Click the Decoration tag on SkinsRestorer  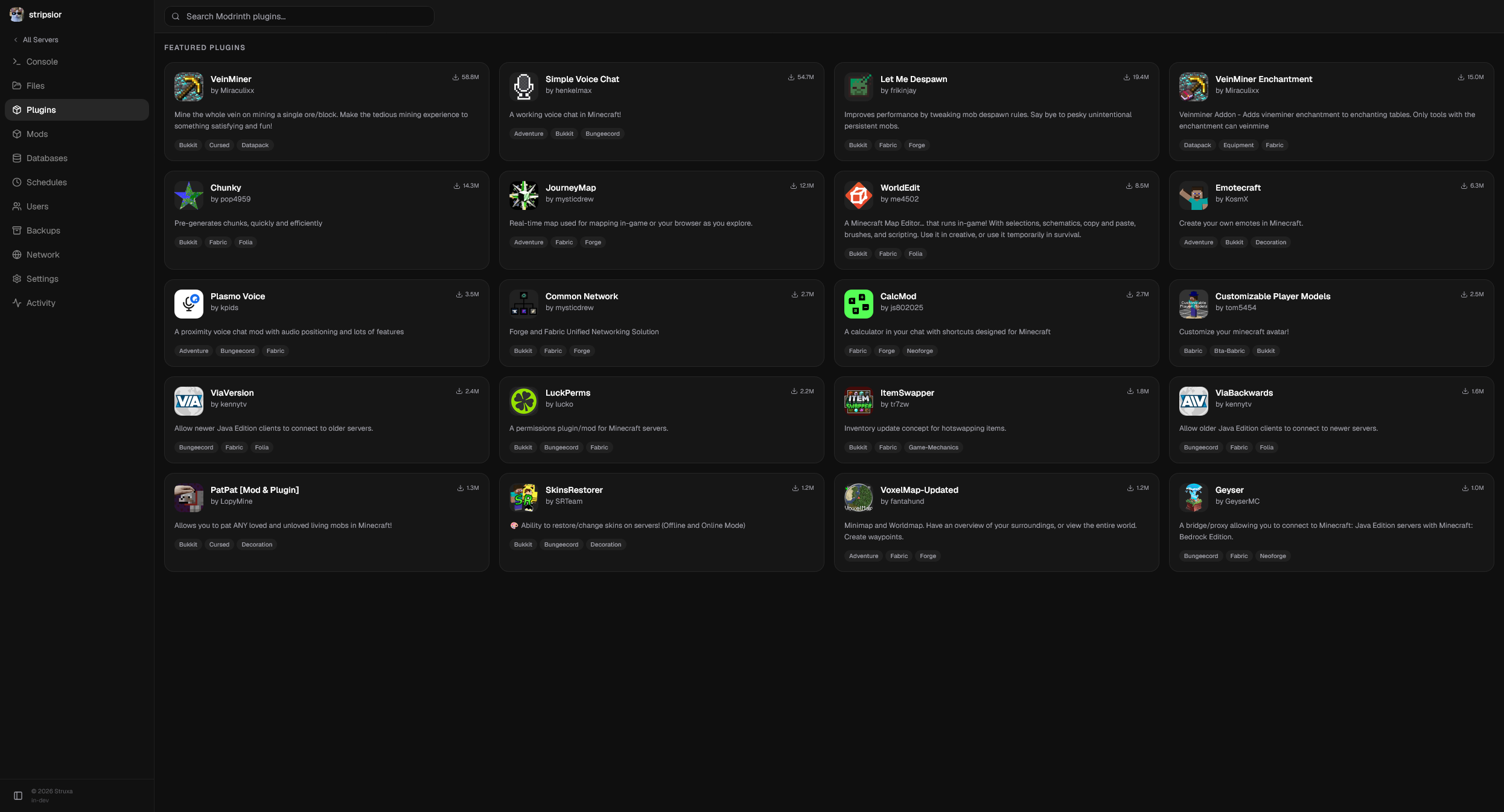coord(606,545)
